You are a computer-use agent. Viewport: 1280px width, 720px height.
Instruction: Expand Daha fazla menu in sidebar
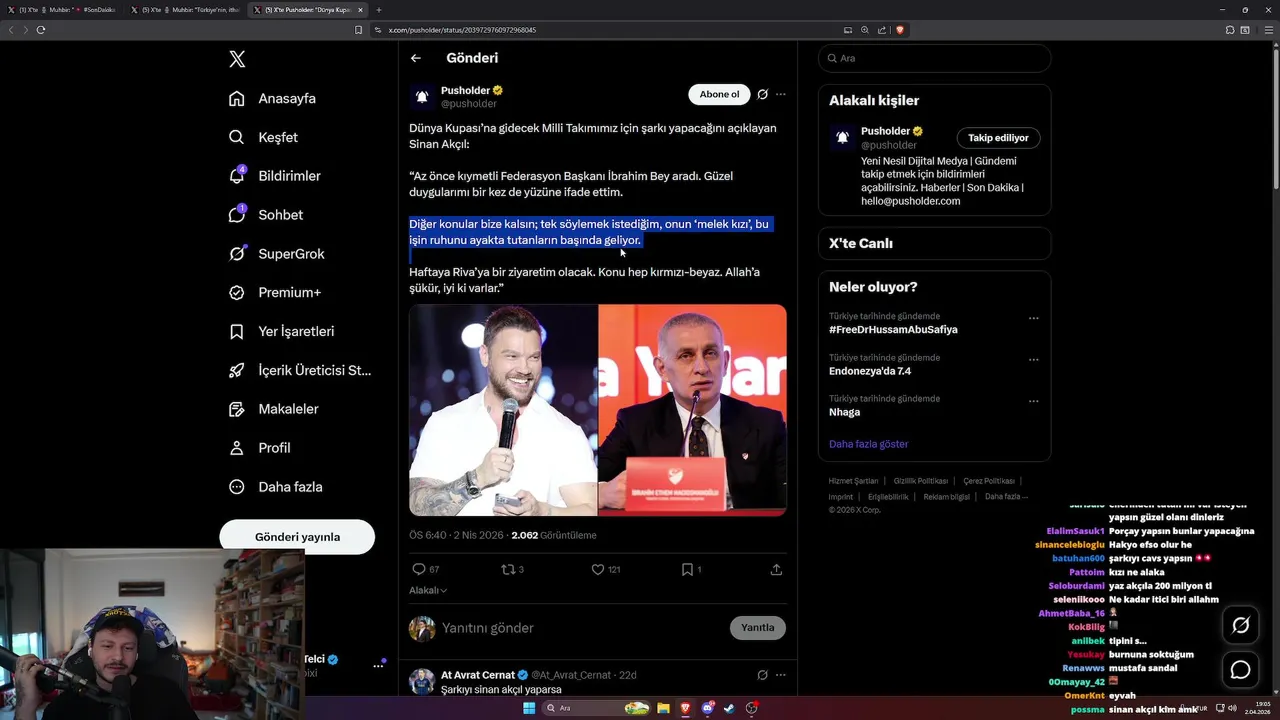[x=275, y=487]
